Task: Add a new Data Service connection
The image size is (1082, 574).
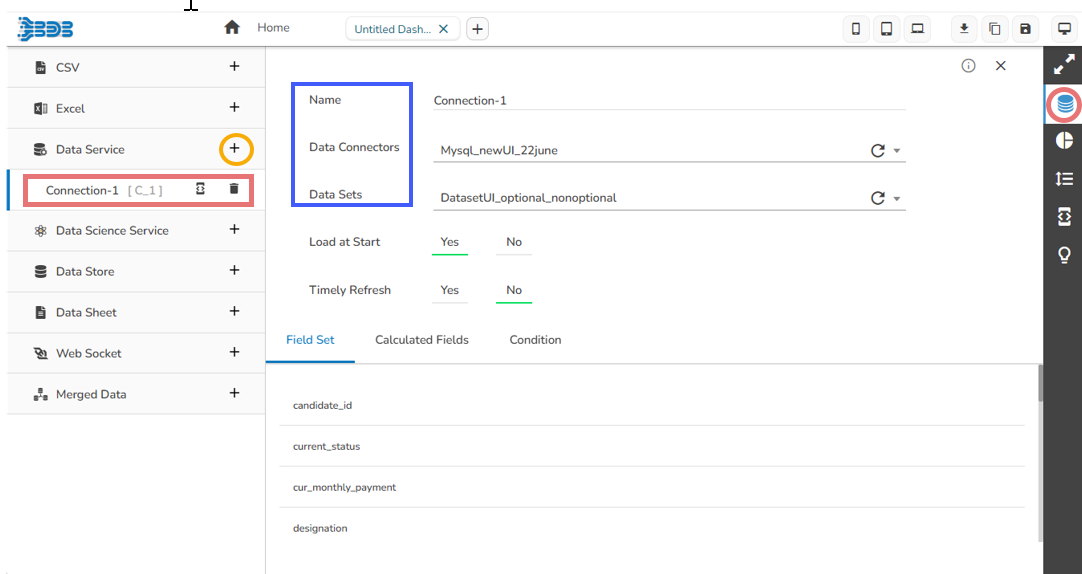Action: click(x=235, y=149)
